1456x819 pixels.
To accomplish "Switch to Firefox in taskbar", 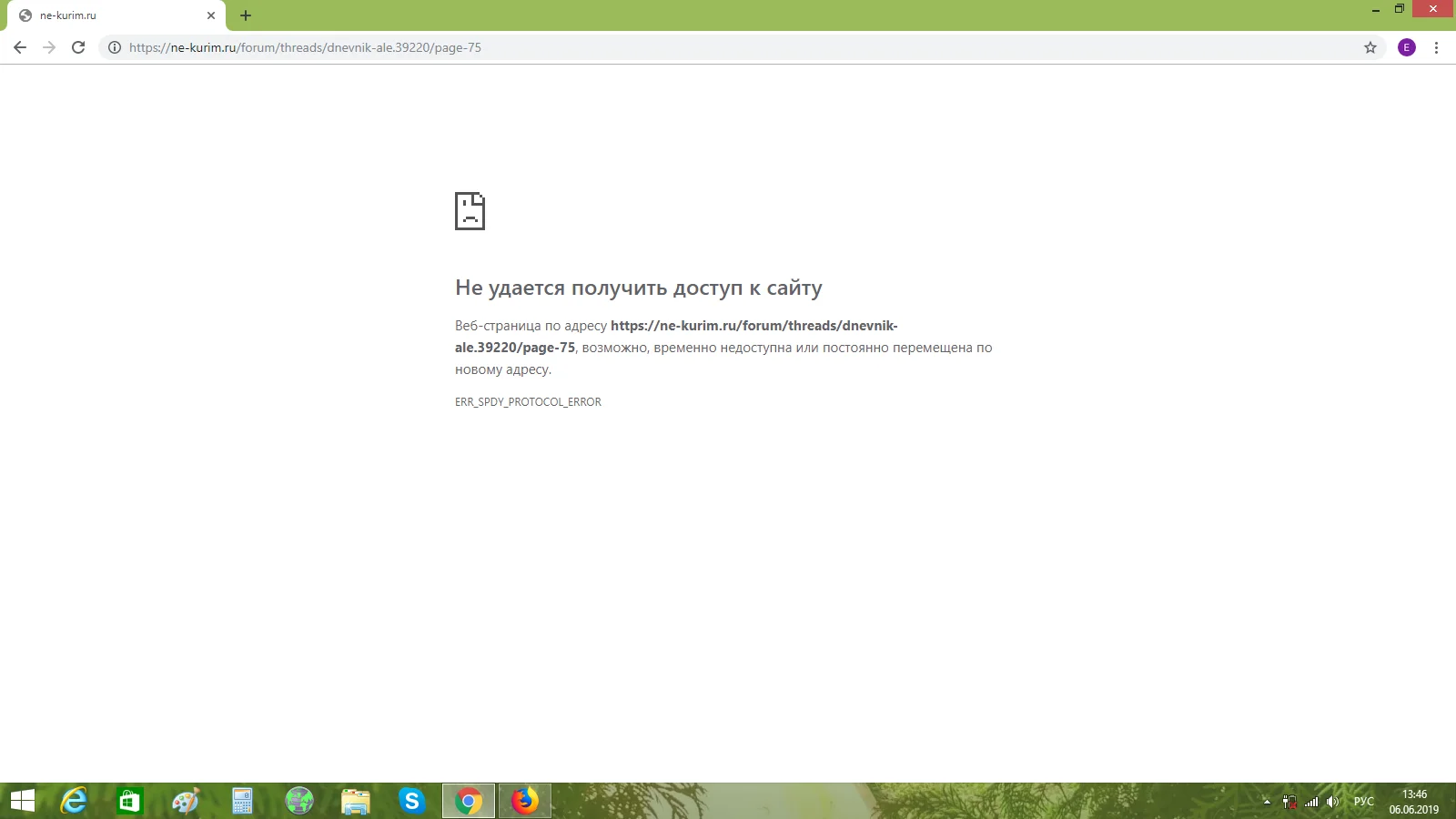I will pos(525,801).
